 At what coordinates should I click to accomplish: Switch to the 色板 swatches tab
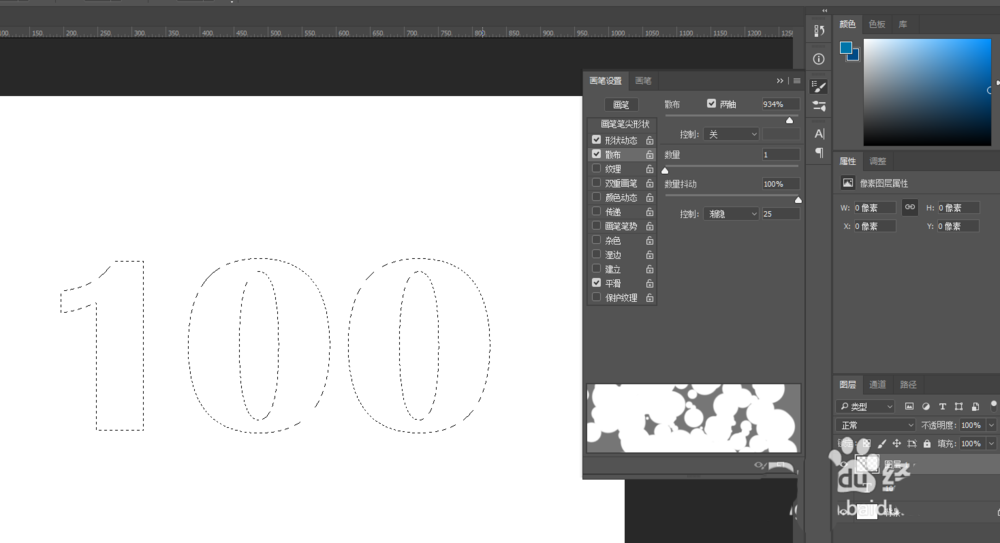click(x=877, y=24)
